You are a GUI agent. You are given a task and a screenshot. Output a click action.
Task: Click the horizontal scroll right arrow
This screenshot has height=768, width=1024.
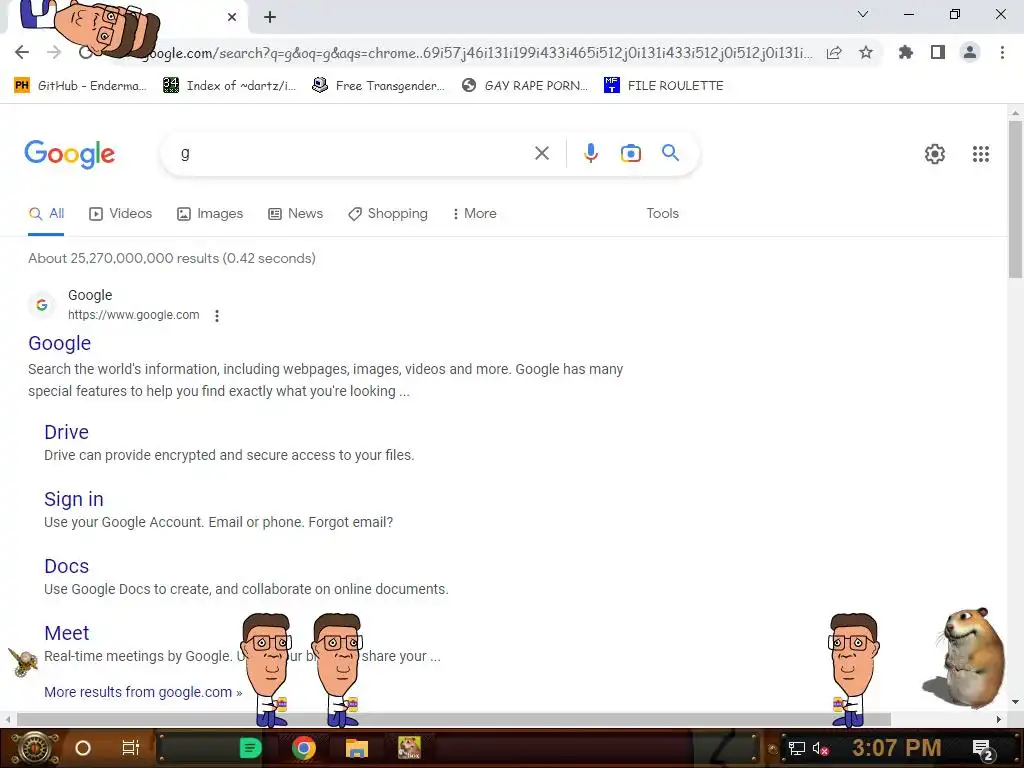tap(999, 719)
